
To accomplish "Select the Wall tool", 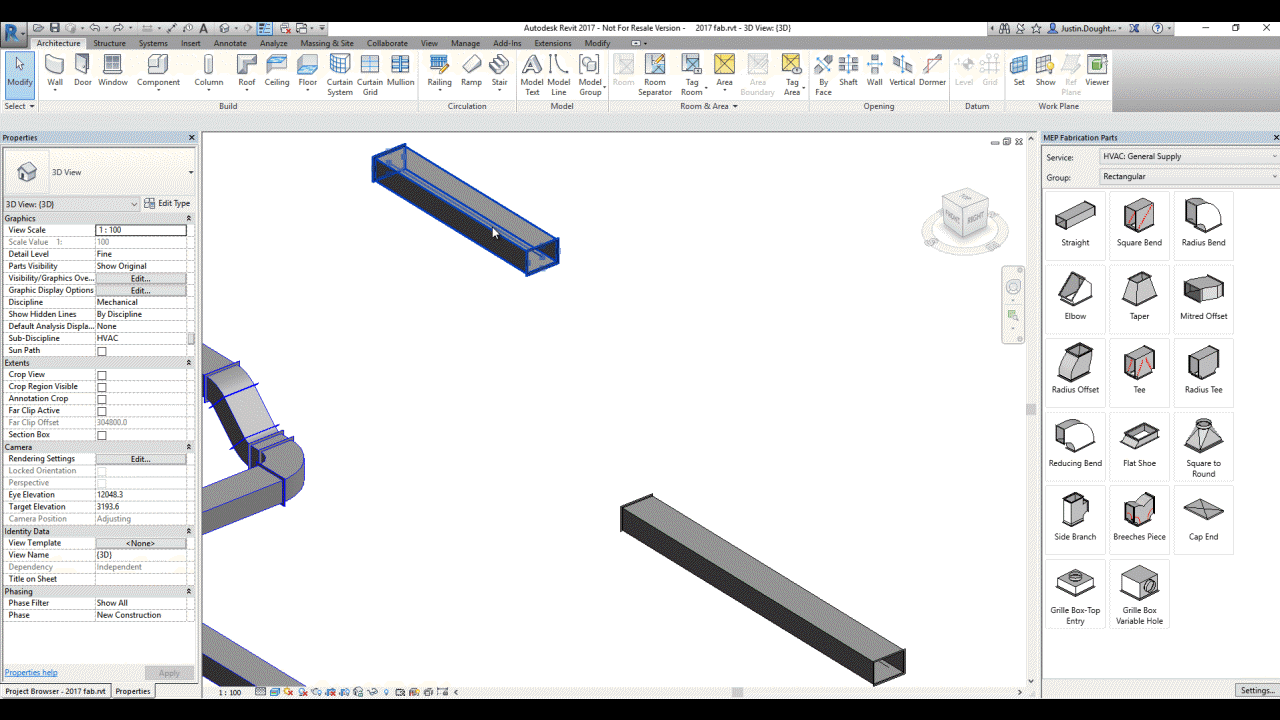I will point(54,70).
